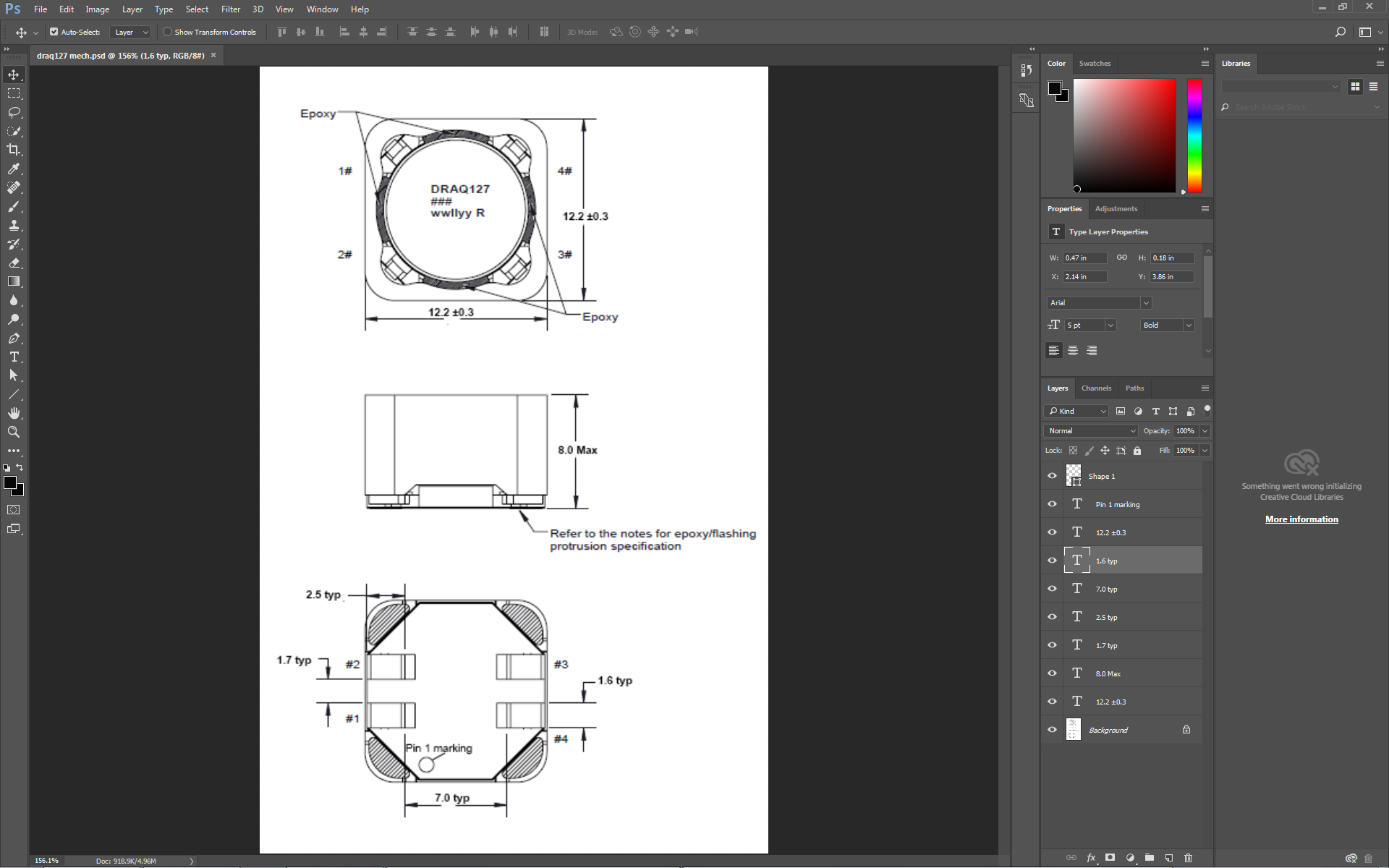Toggle the Auto-Select checkbox
The height and width of the screenshot is (868, 1389).
click(54, 32)
